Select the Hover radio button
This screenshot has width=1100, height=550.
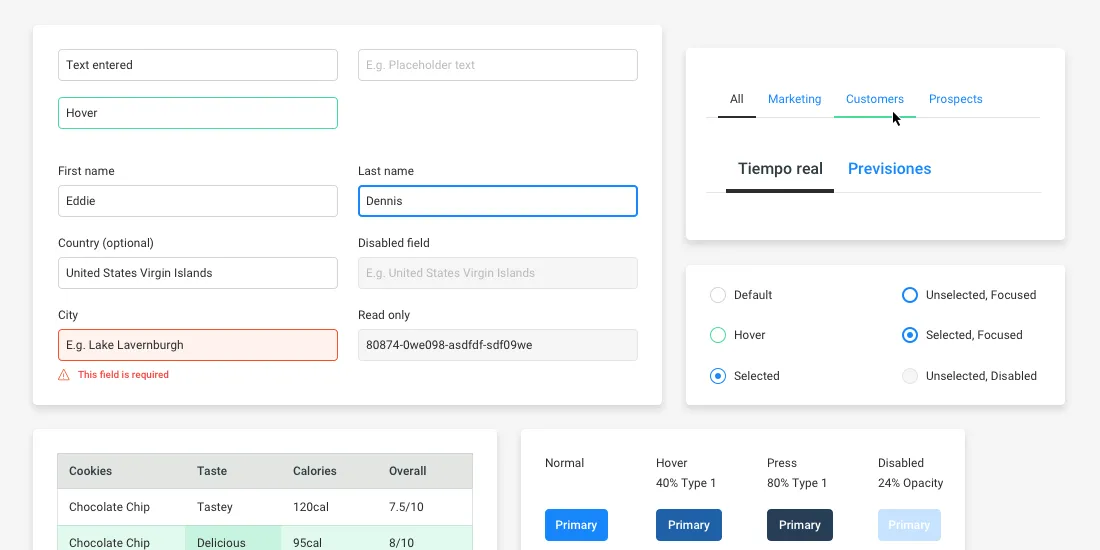pos(717,335)
